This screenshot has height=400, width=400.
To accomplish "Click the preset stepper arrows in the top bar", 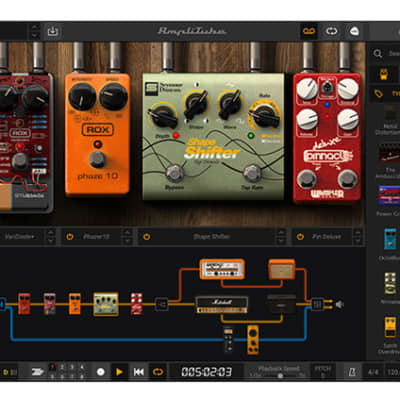I will coord(35,31).
